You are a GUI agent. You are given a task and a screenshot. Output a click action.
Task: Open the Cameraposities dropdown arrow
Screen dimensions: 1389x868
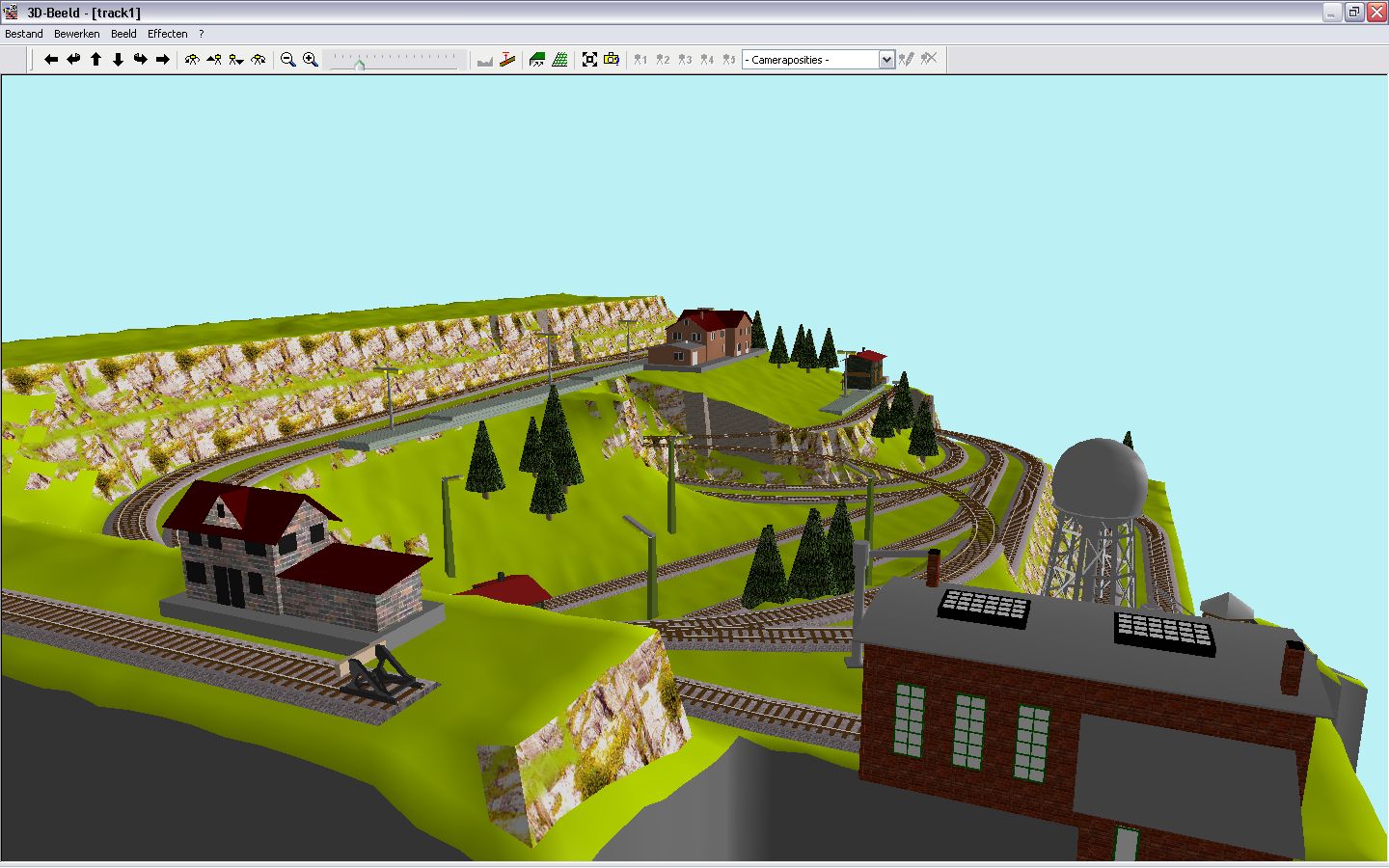point(886,60)
